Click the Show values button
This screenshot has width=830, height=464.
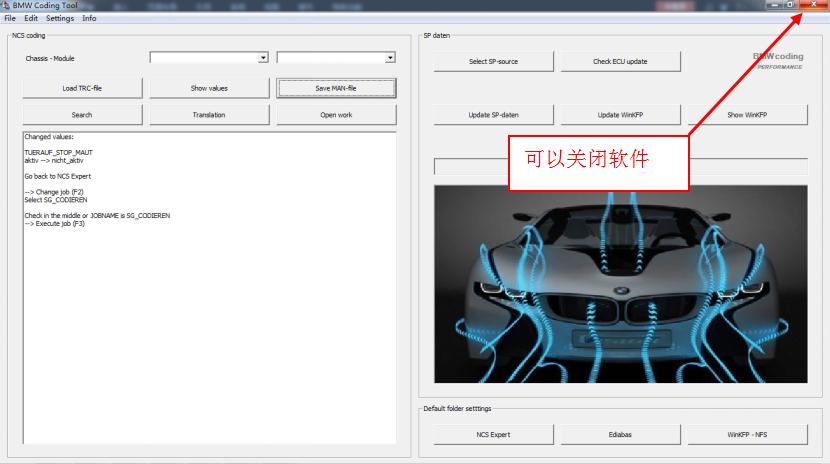209,88
